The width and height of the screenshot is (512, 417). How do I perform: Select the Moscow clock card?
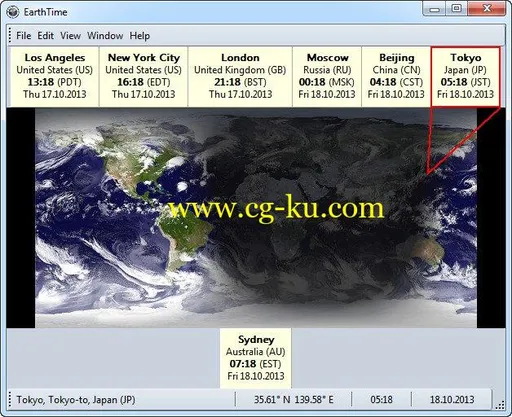coord(327,77)
